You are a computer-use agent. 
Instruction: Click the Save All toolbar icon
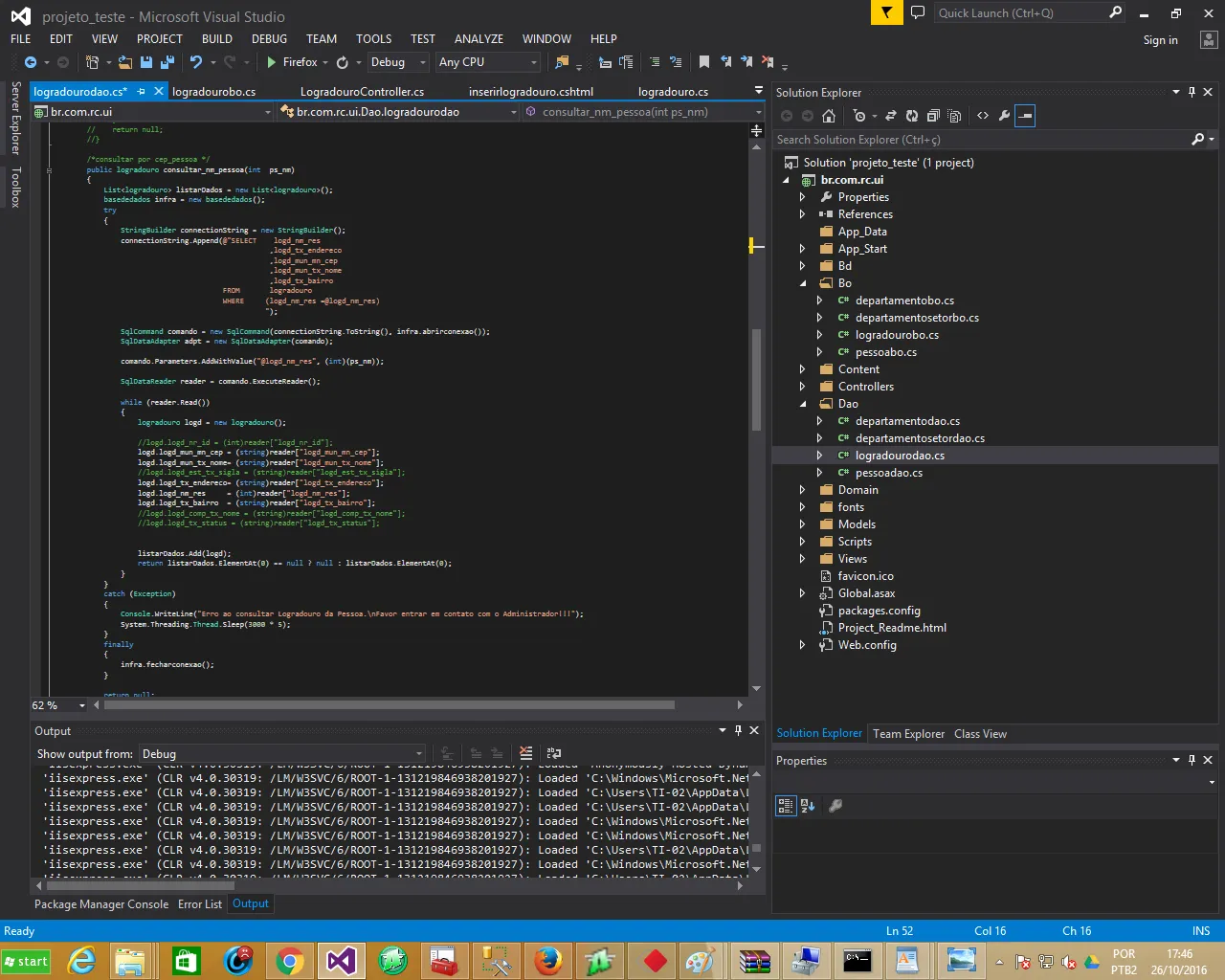167,62
